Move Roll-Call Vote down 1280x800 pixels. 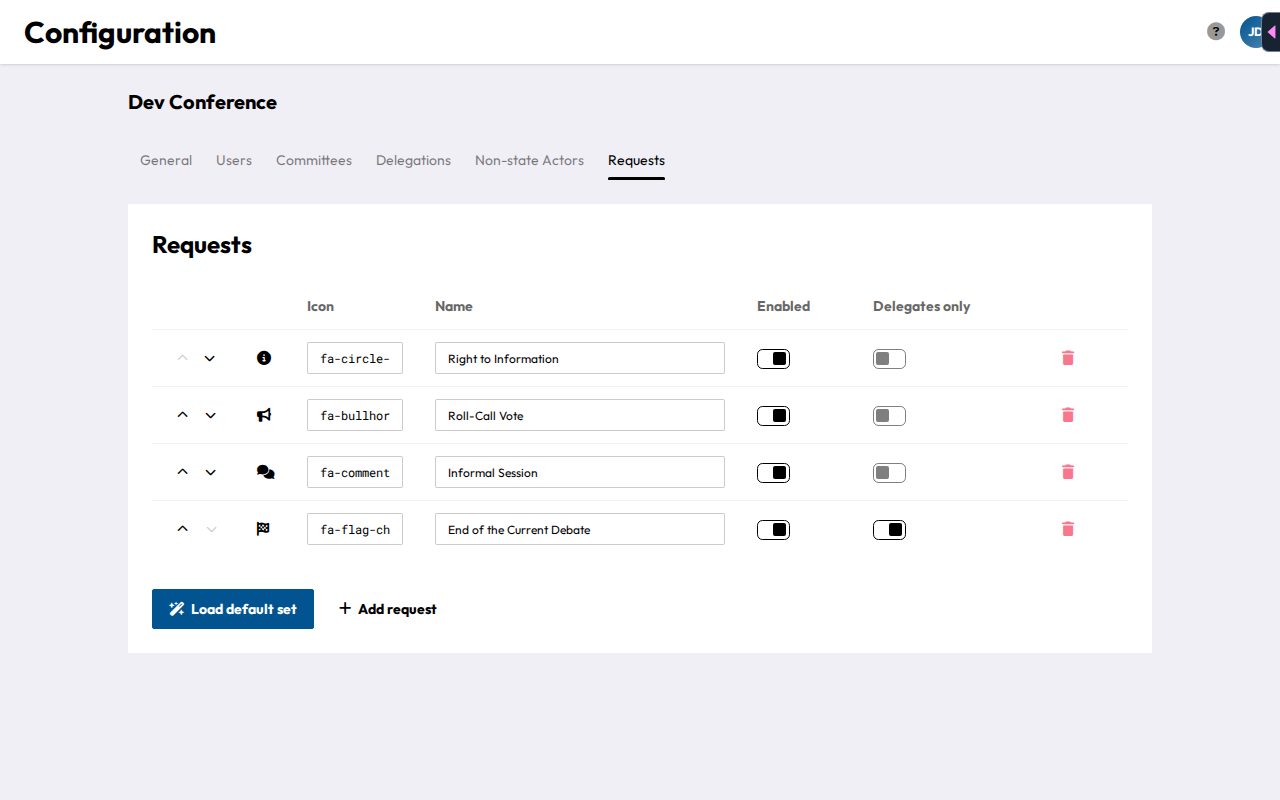(210, 415)
